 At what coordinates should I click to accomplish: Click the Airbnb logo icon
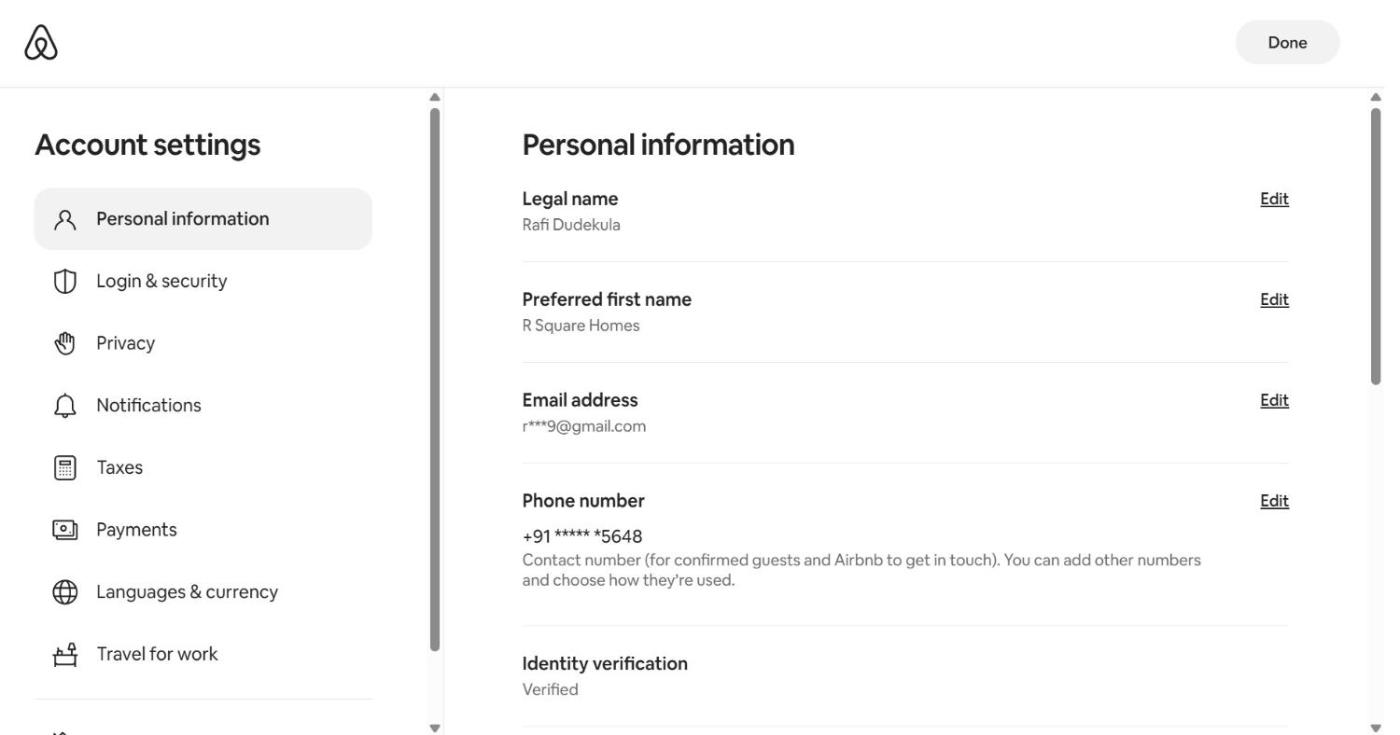pyautogui.click(x=41, y=43)
